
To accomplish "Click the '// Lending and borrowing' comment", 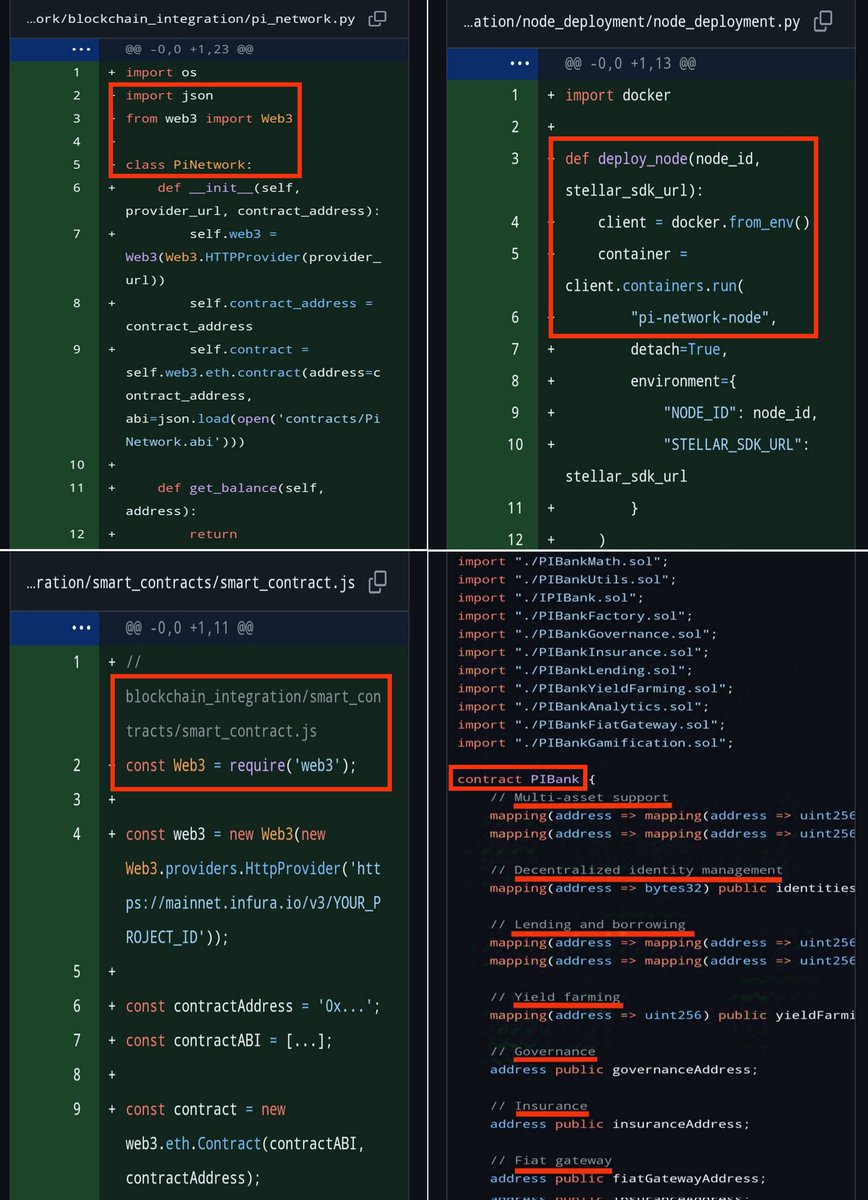I will pyautogui.click(x=588, y=924).
